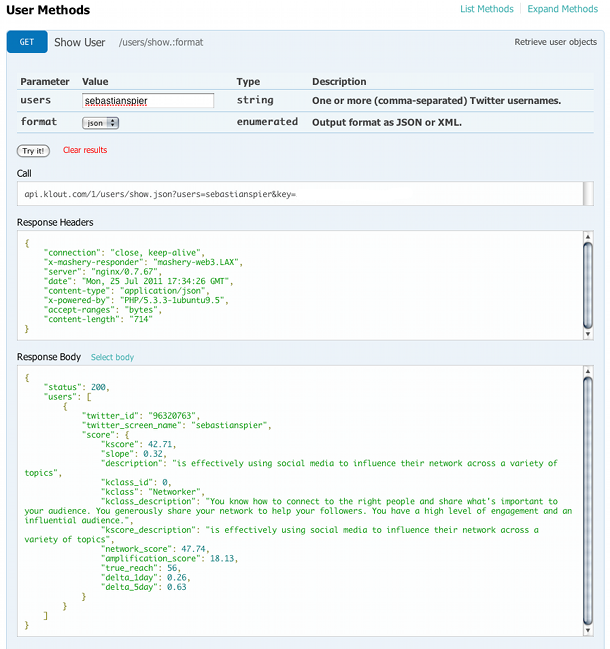The image size is (610, 649).
Task: Click the "format" parameter name
Action: [38, 122]
